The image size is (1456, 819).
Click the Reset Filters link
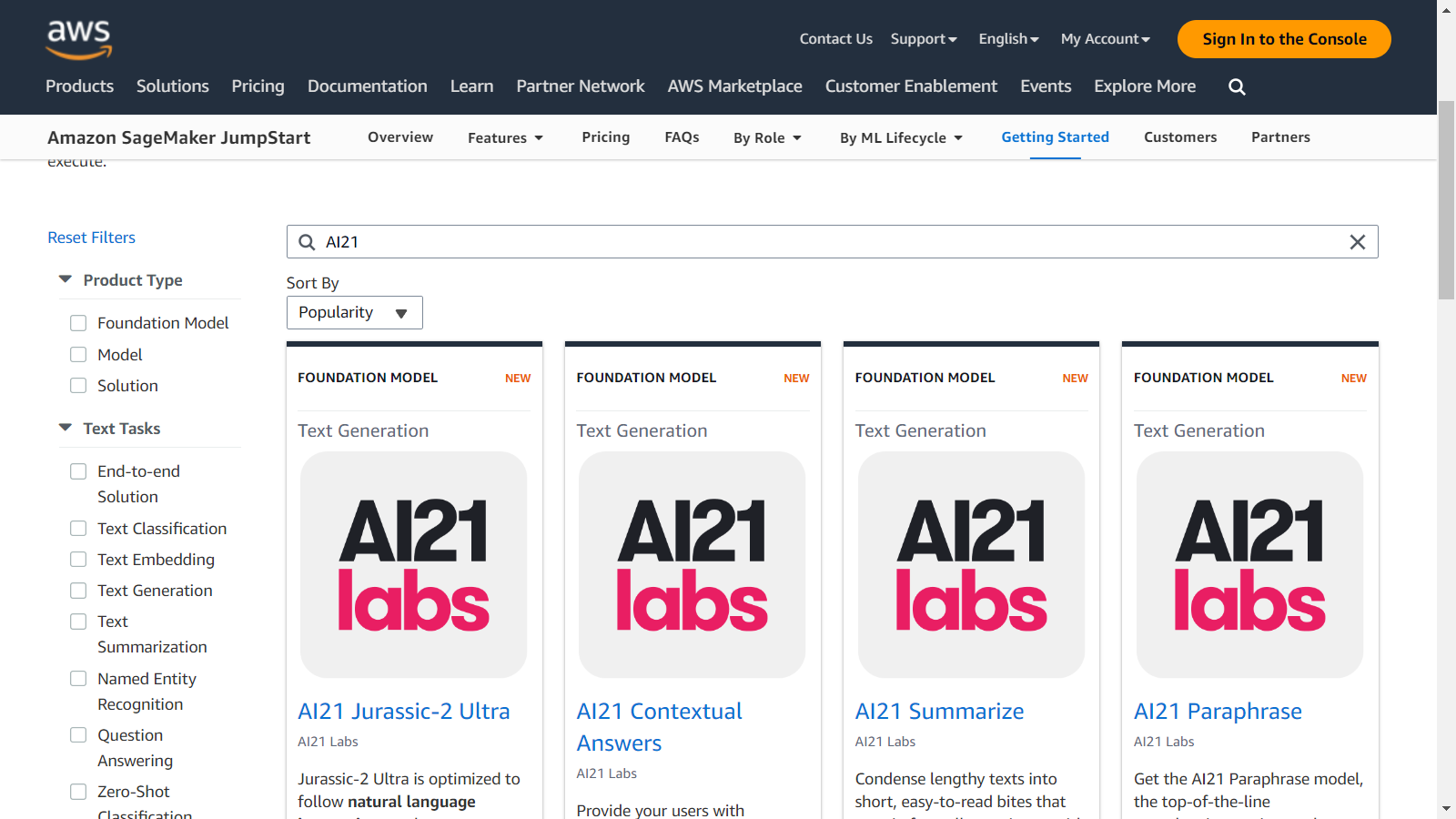(91, 238)
